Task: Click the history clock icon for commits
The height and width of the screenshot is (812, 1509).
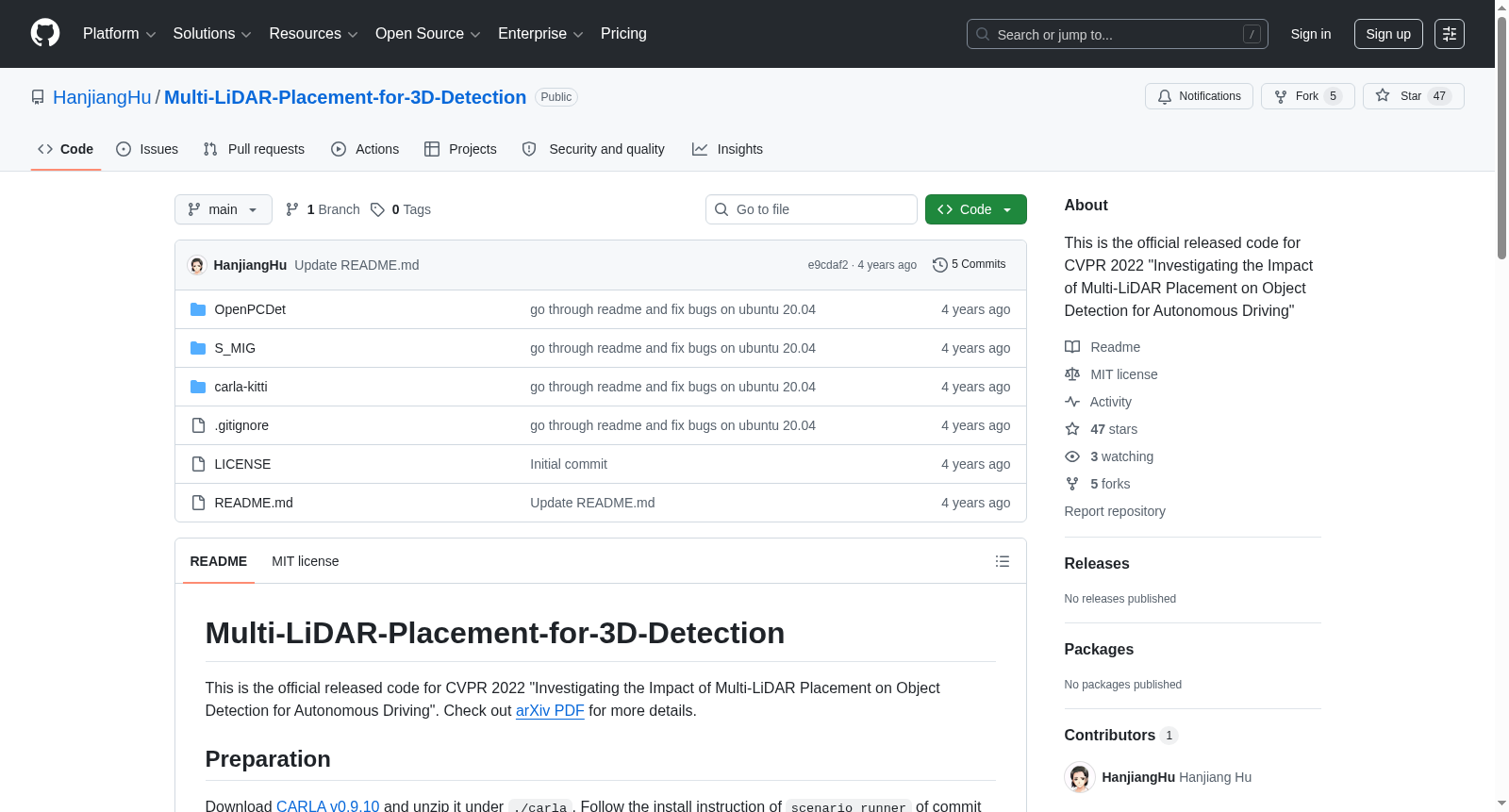Action: point(939,265)
